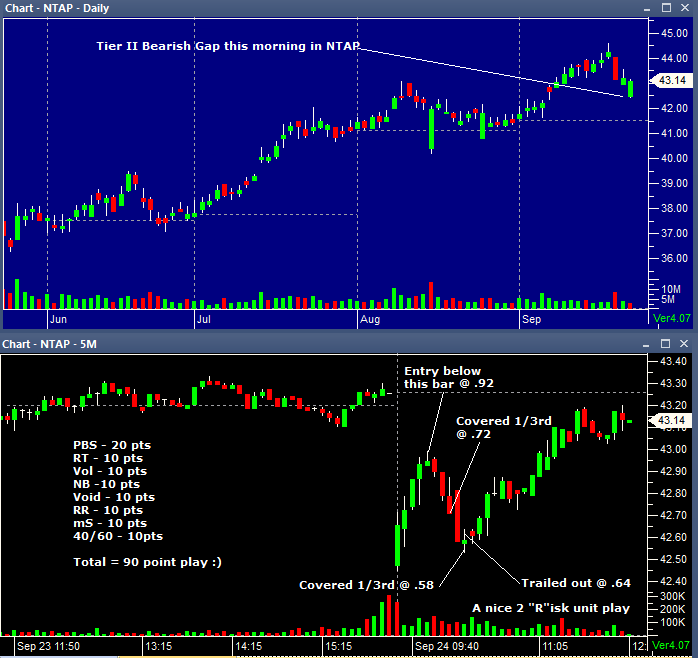This screenshot has height=658, width=698.
Task: Click the 41.00 price axis label
Action: (x=674, y=133)
